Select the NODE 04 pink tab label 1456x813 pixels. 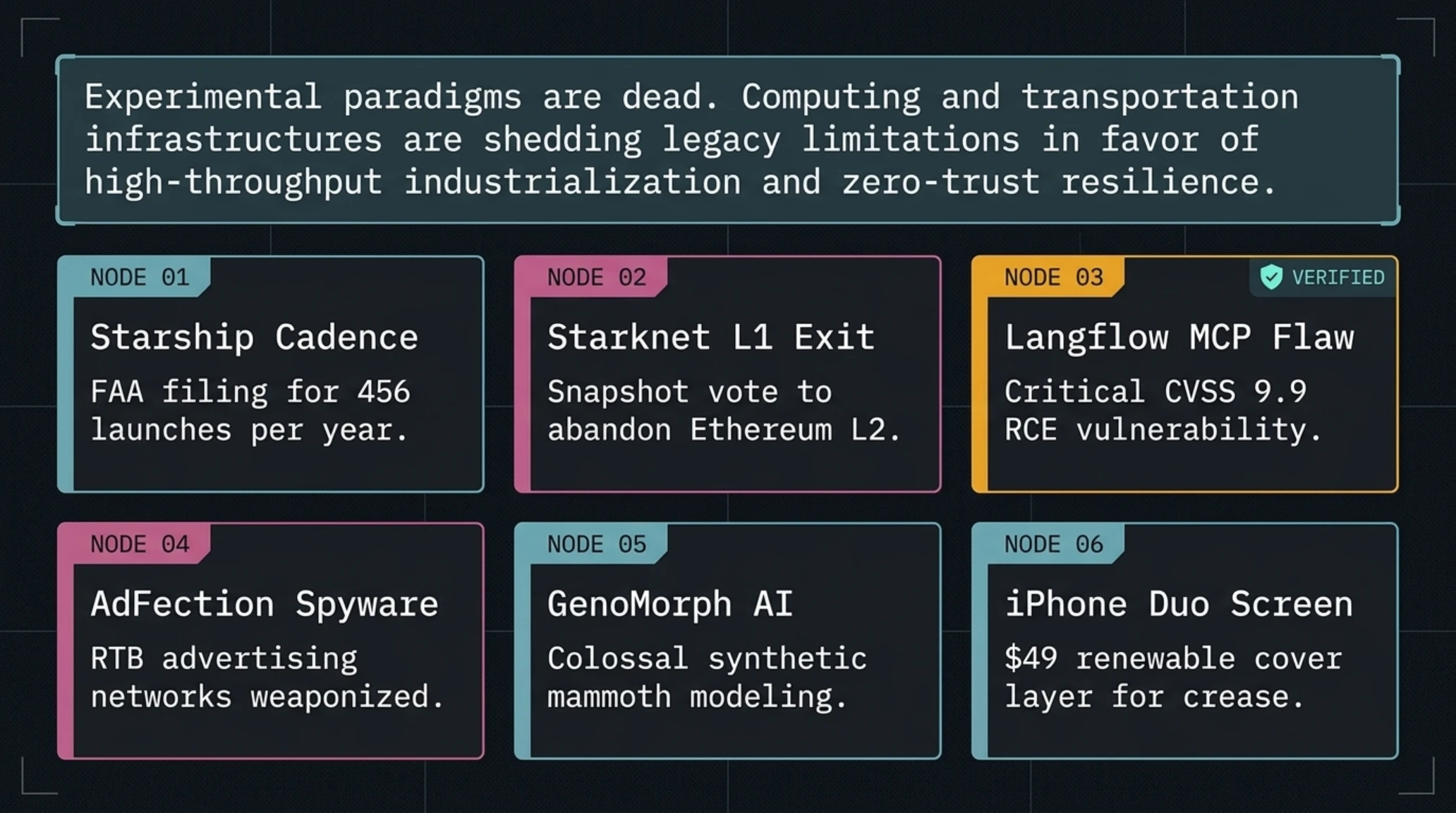point(140,544)
